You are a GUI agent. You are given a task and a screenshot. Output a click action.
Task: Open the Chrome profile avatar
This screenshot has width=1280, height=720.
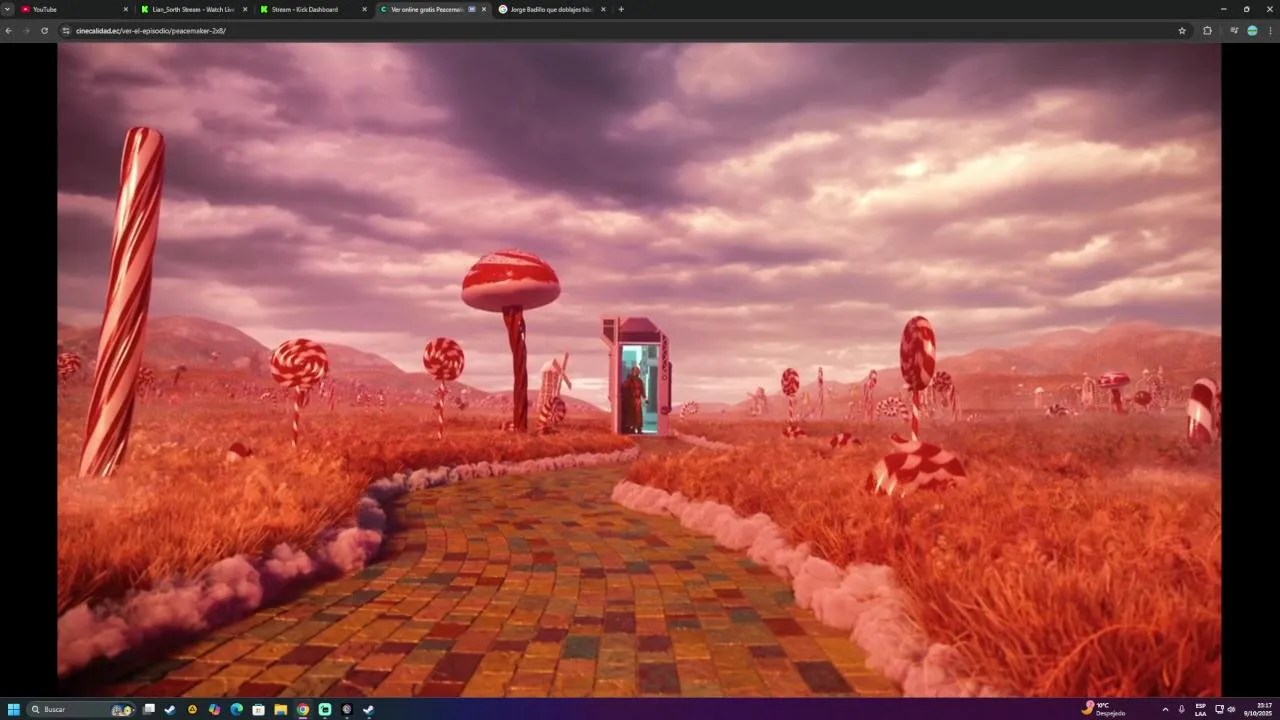click(1252, 30)
